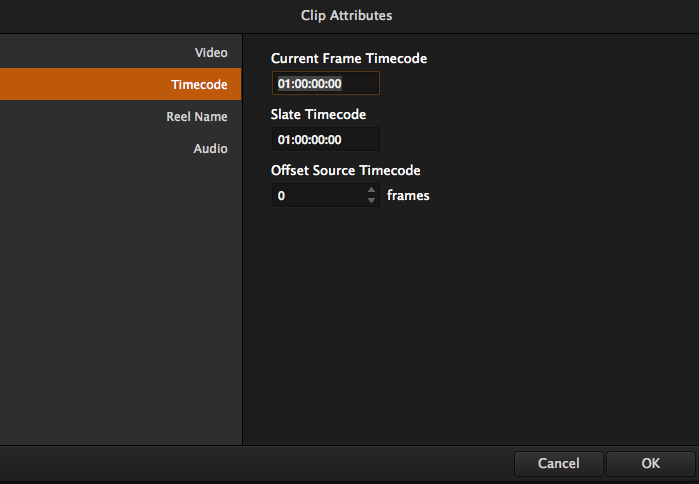699x484 pixels.
Task: Click empty sidebar area below Audio
Action: 120,300
